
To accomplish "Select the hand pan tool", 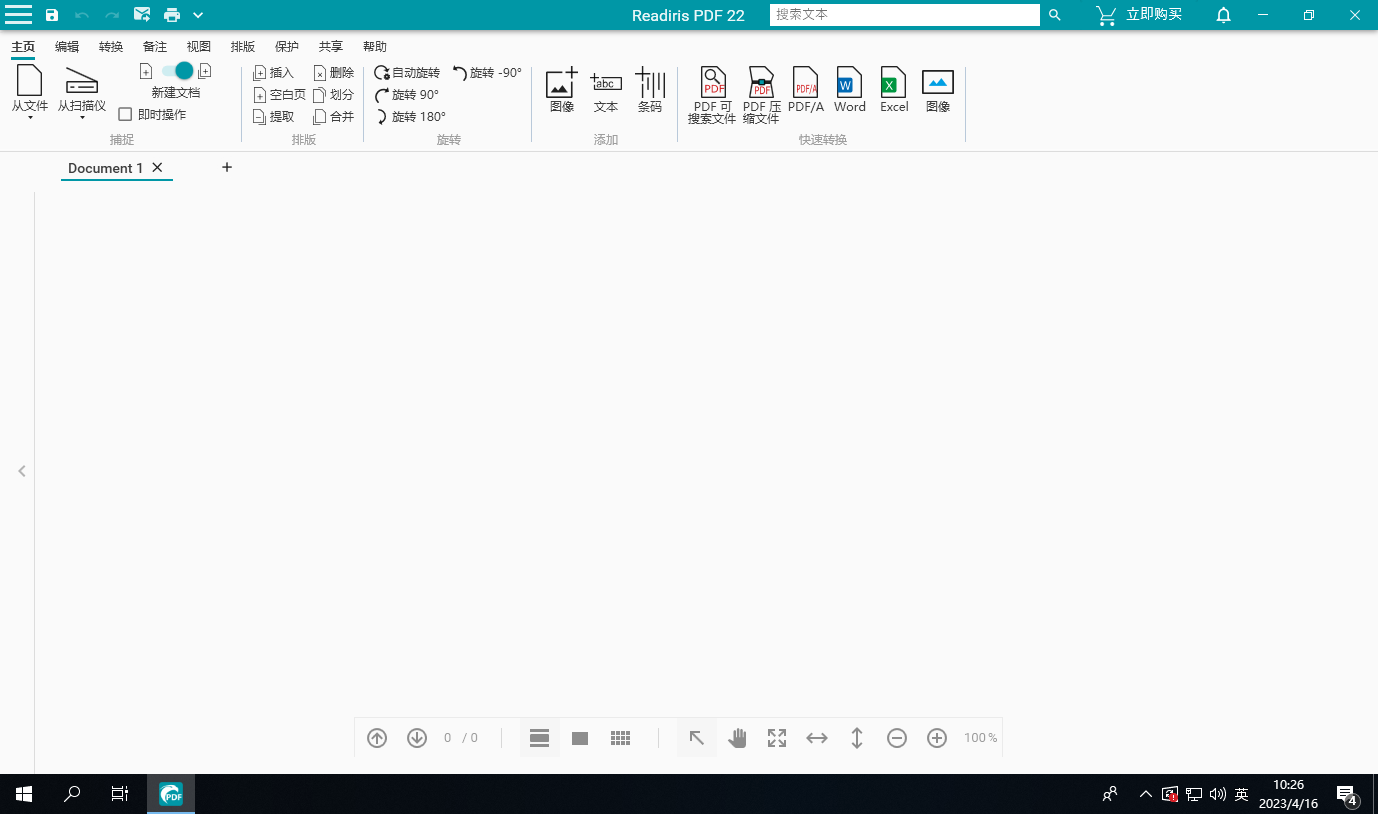I will tap(737, 738).
